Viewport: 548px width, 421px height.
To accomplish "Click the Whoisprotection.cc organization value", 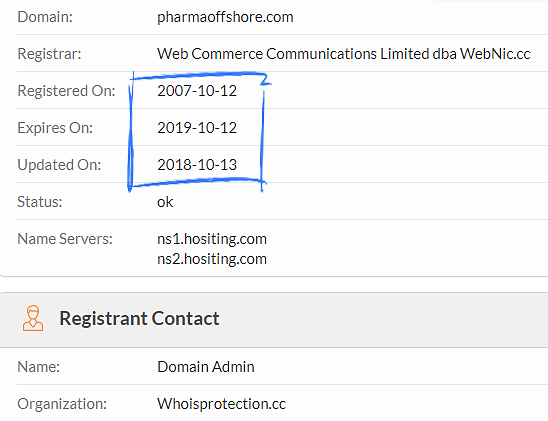I will [222, 404].
